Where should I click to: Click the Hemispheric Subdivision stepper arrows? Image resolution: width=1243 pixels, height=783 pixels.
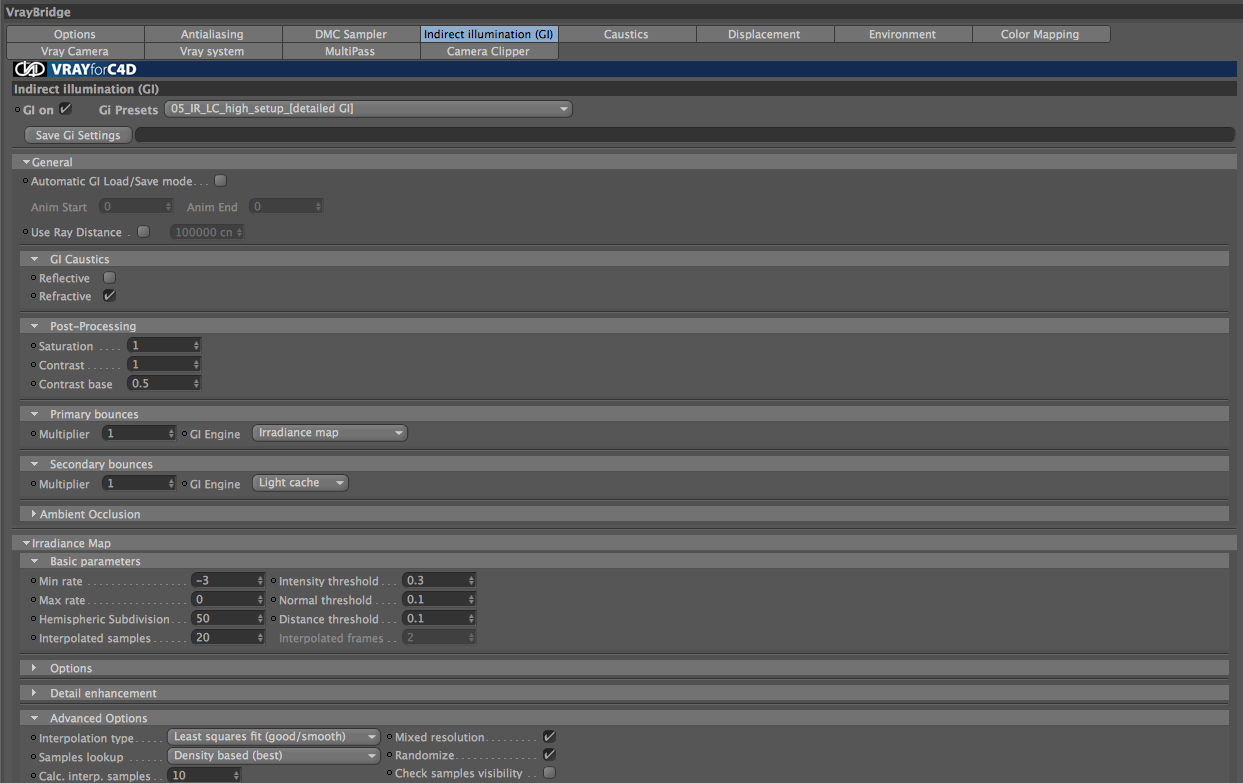point(261,619)
